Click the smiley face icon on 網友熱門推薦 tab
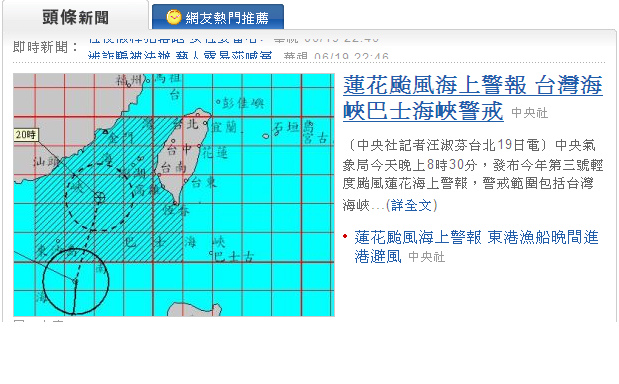This screenshot has width=619, height=384. [173, 17]
